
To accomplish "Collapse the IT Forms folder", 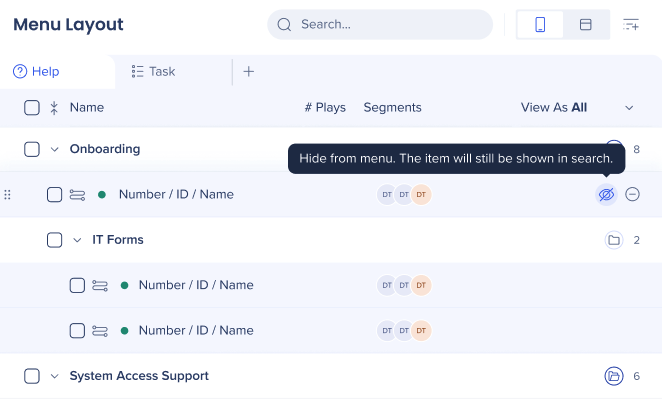I will coord(77,240).
